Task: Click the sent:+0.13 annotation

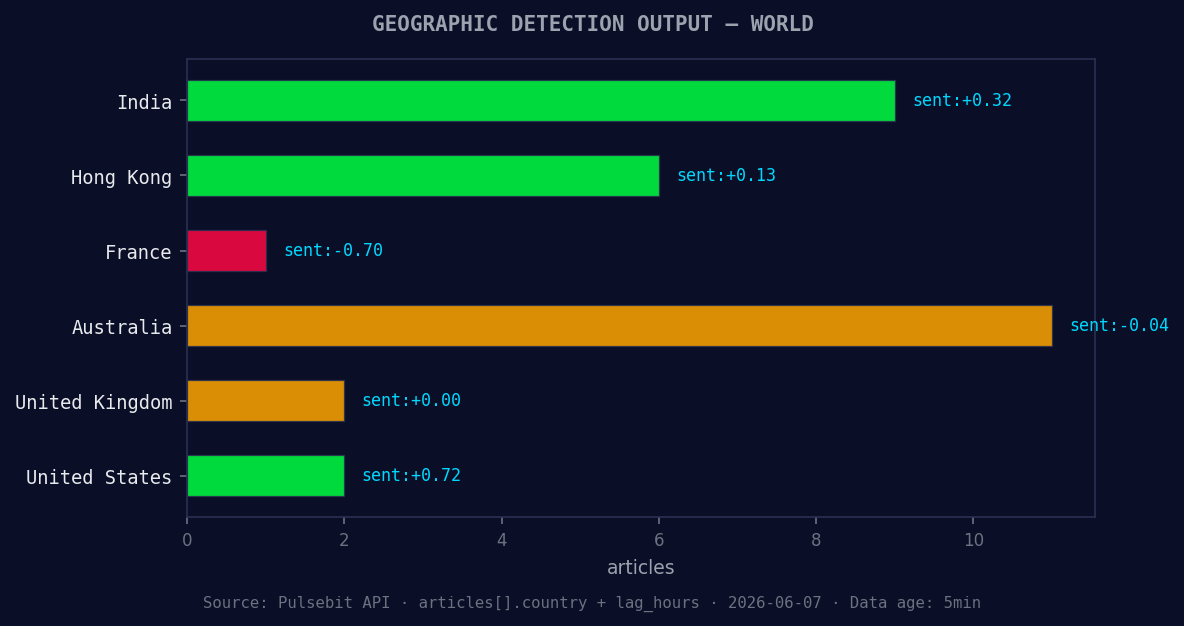Action: point(726,175)
